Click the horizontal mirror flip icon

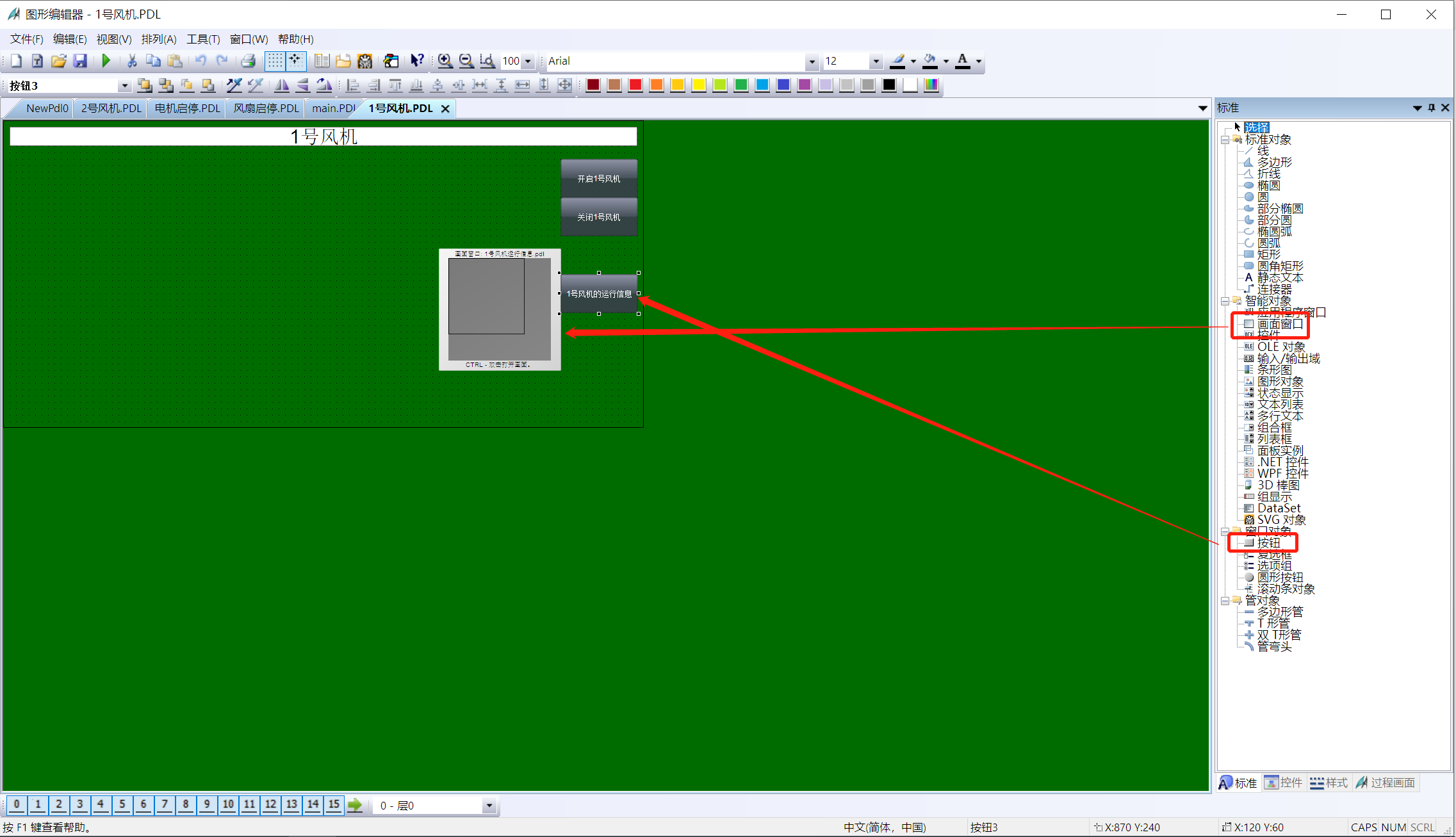click(281, 85)
